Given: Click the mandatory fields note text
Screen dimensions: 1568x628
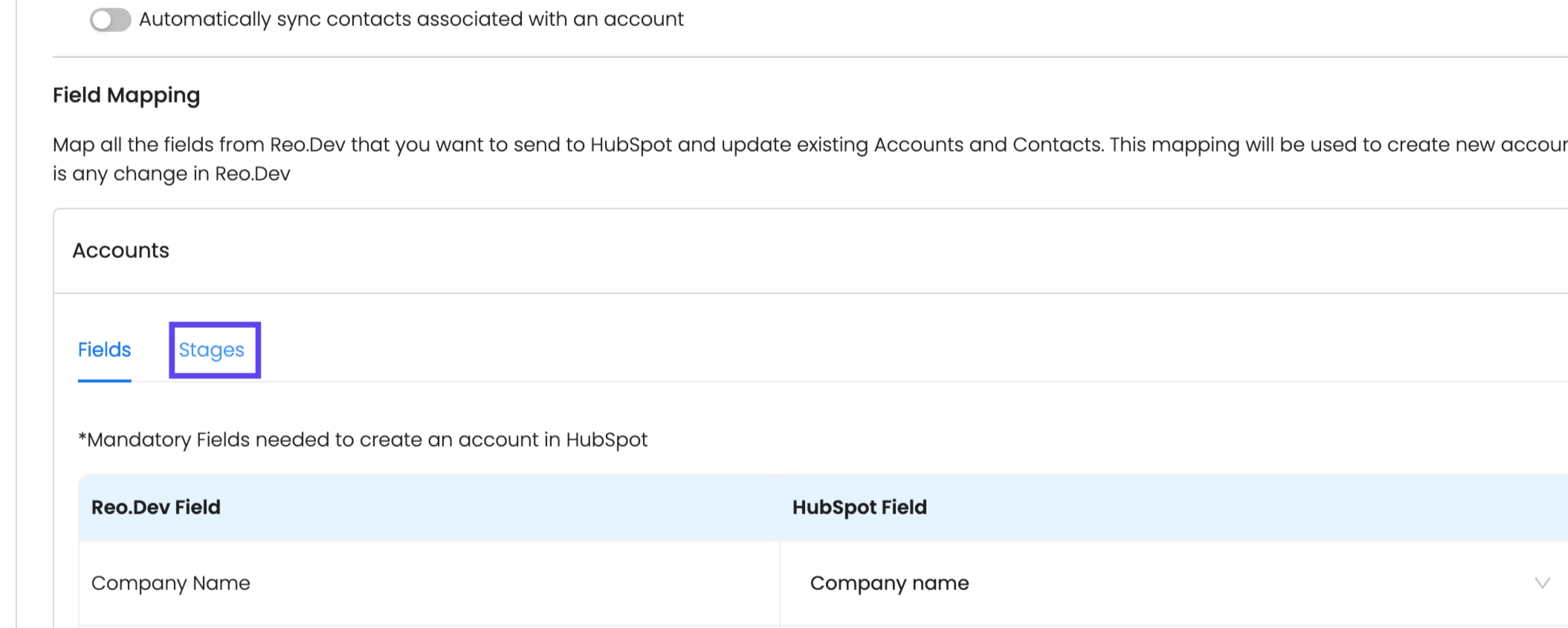Looking at the screenshot, I should point(363,440).
